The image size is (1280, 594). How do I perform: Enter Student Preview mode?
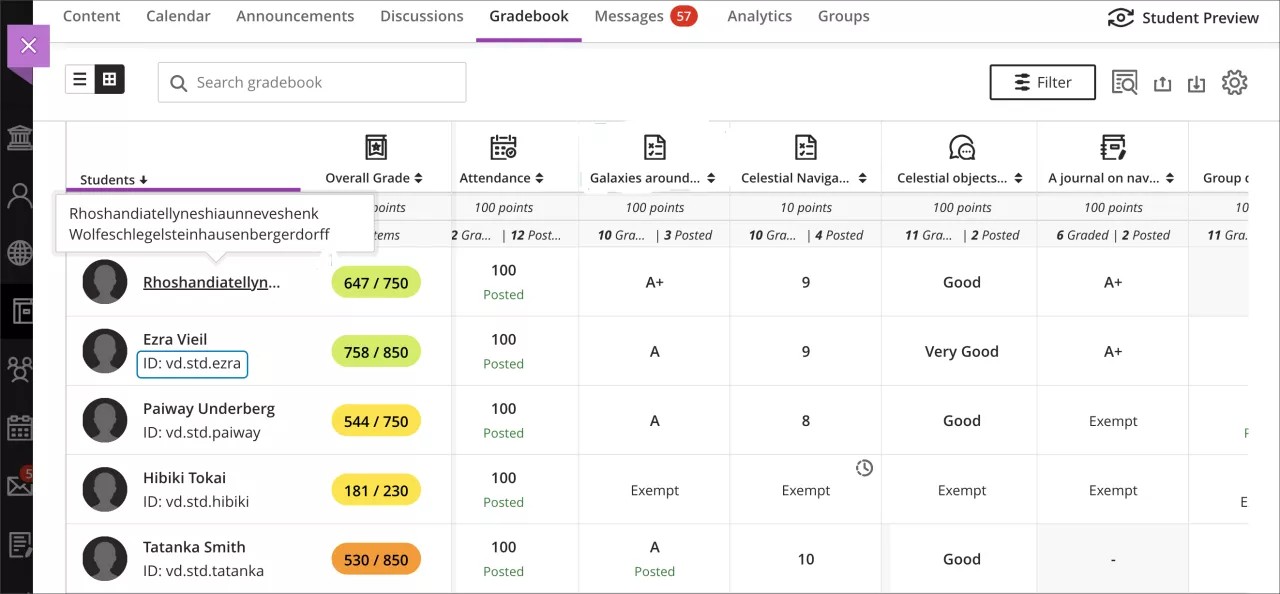(x=1183, y=17)
